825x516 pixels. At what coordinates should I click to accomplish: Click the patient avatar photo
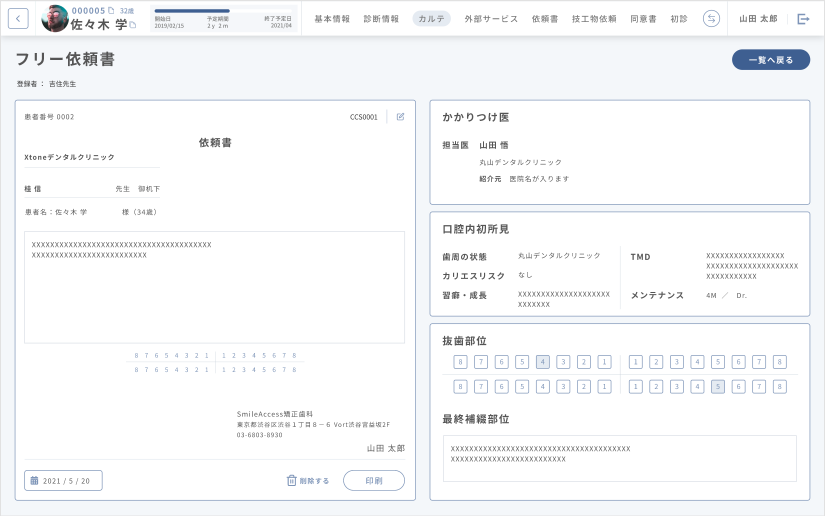click(x=54, y=18)
